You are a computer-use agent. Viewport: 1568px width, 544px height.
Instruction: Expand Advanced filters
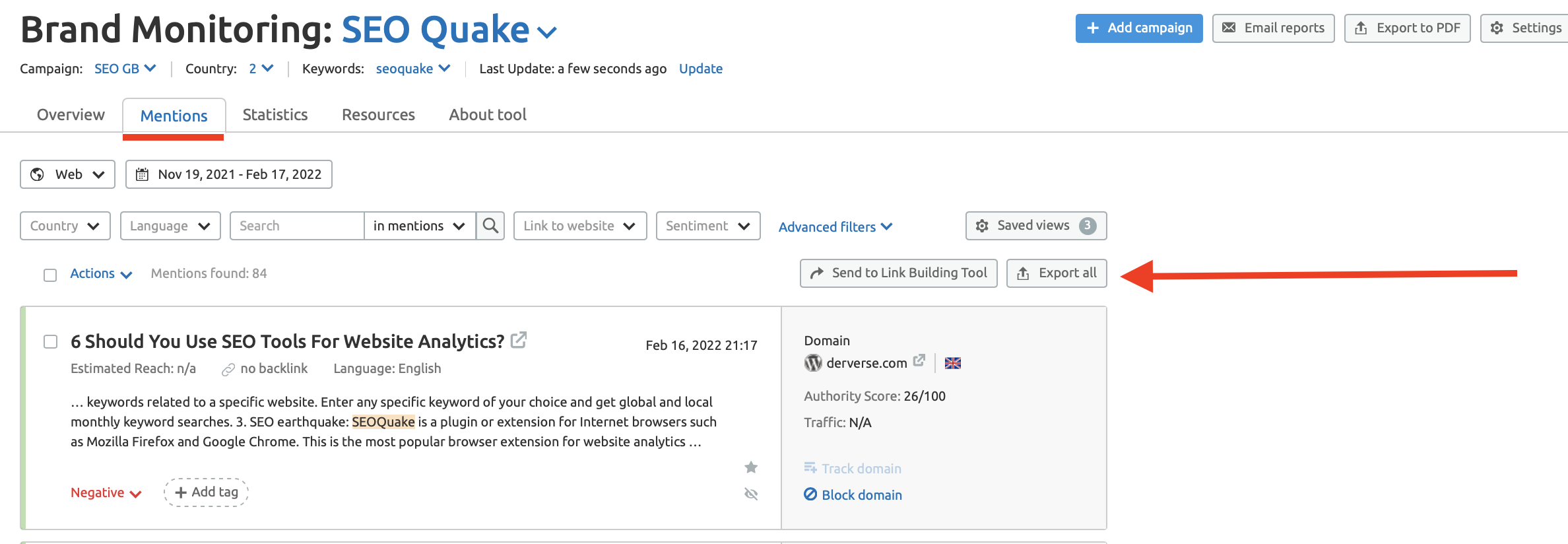[x=835, y=226]
